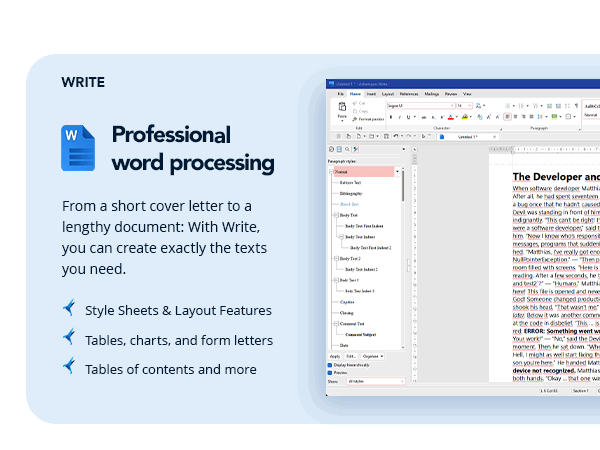This screenshot has height=450, width=600.
Task: Open the font color dropdown arrow
Action: click(x=457, y=117)
